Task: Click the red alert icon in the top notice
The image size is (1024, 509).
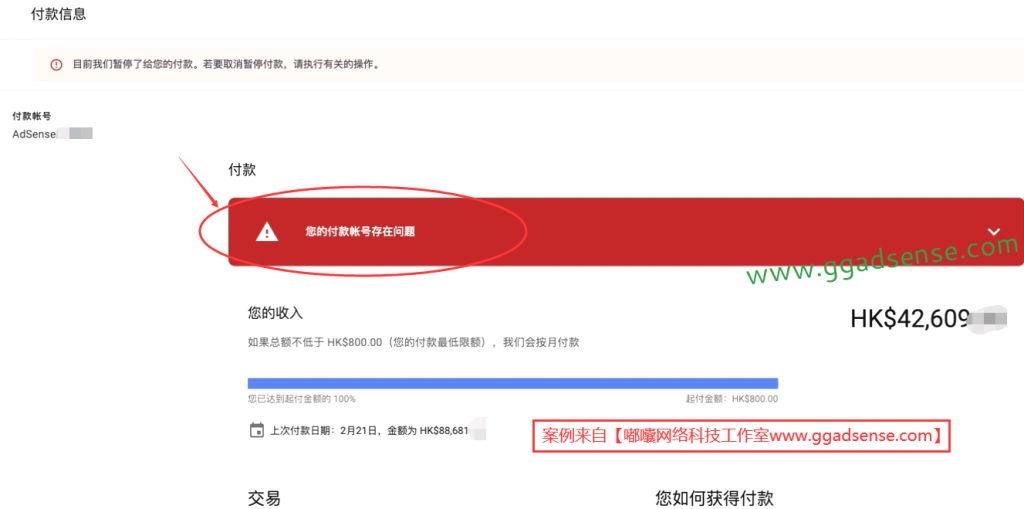Action: tap(56, 65)
